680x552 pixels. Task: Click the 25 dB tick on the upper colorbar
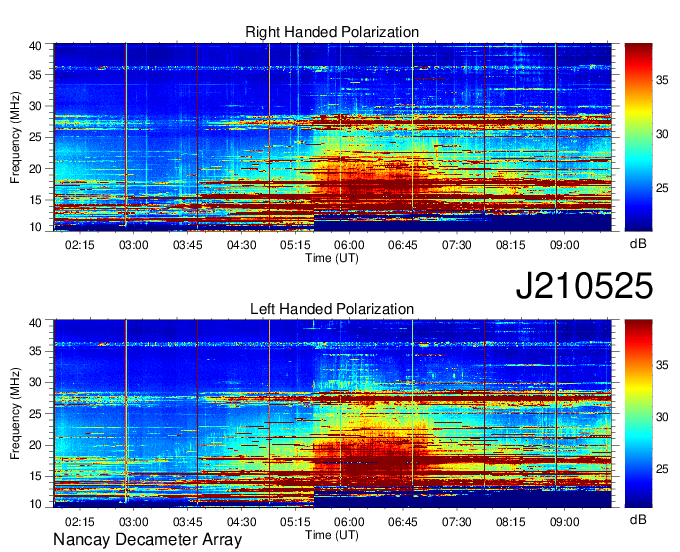(x=662, y=188)
